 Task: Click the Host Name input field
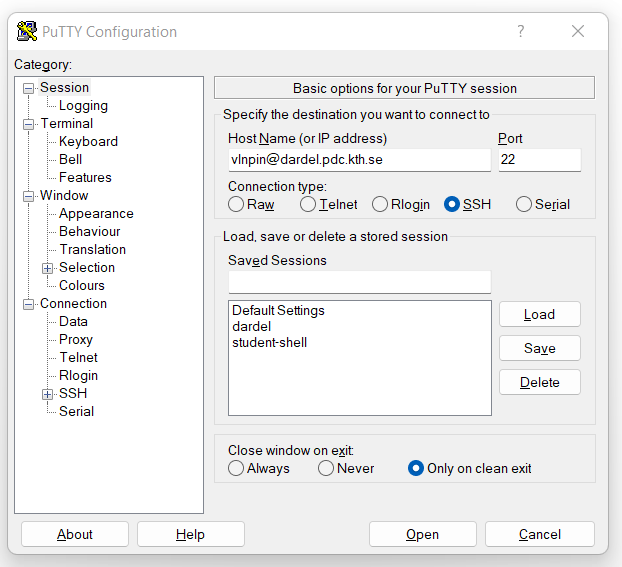pyautogui.click(x=358, y=160)
